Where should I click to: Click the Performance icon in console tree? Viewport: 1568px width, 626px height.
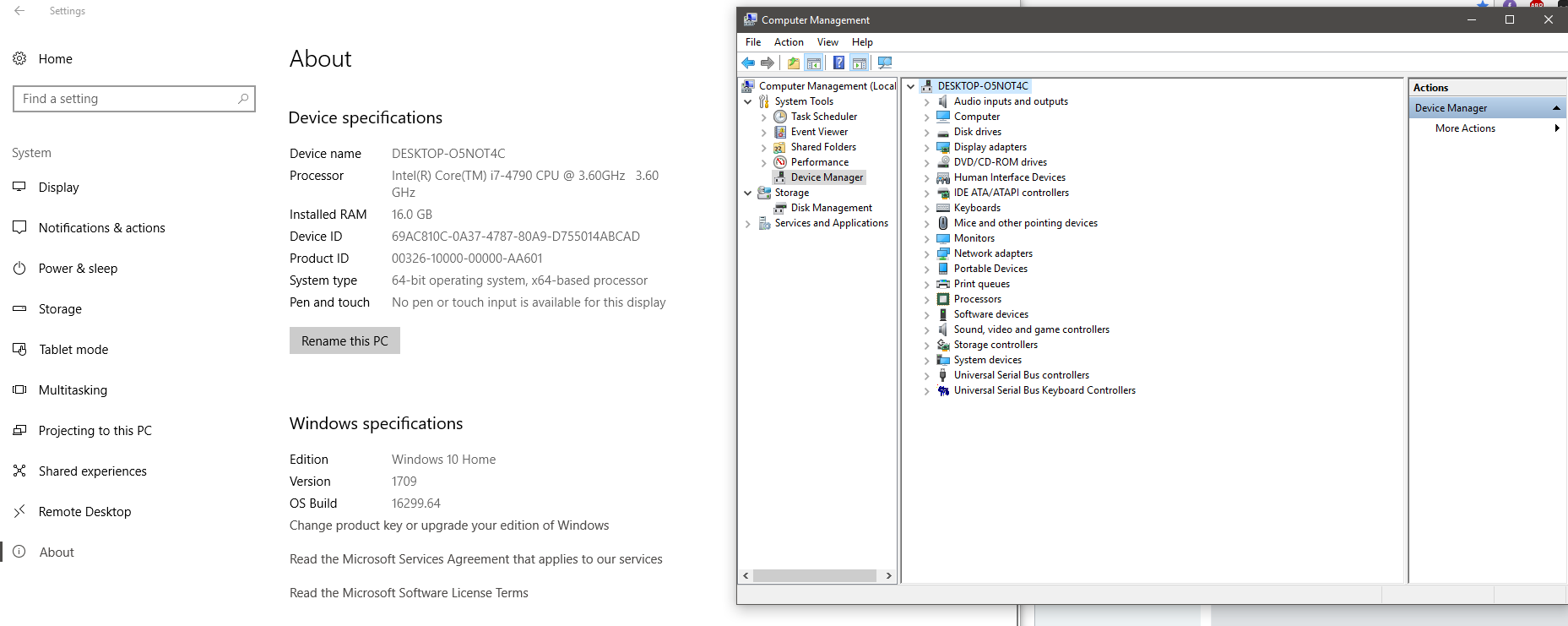click(780, 162)
